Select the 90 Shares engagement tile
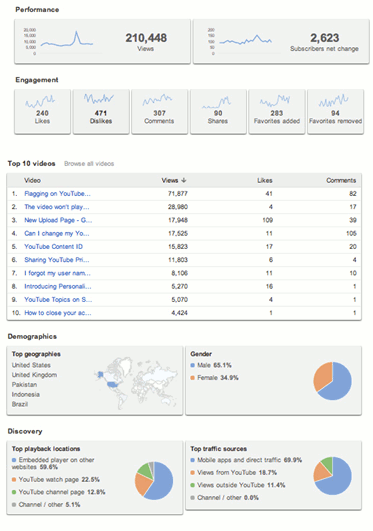 218,112
